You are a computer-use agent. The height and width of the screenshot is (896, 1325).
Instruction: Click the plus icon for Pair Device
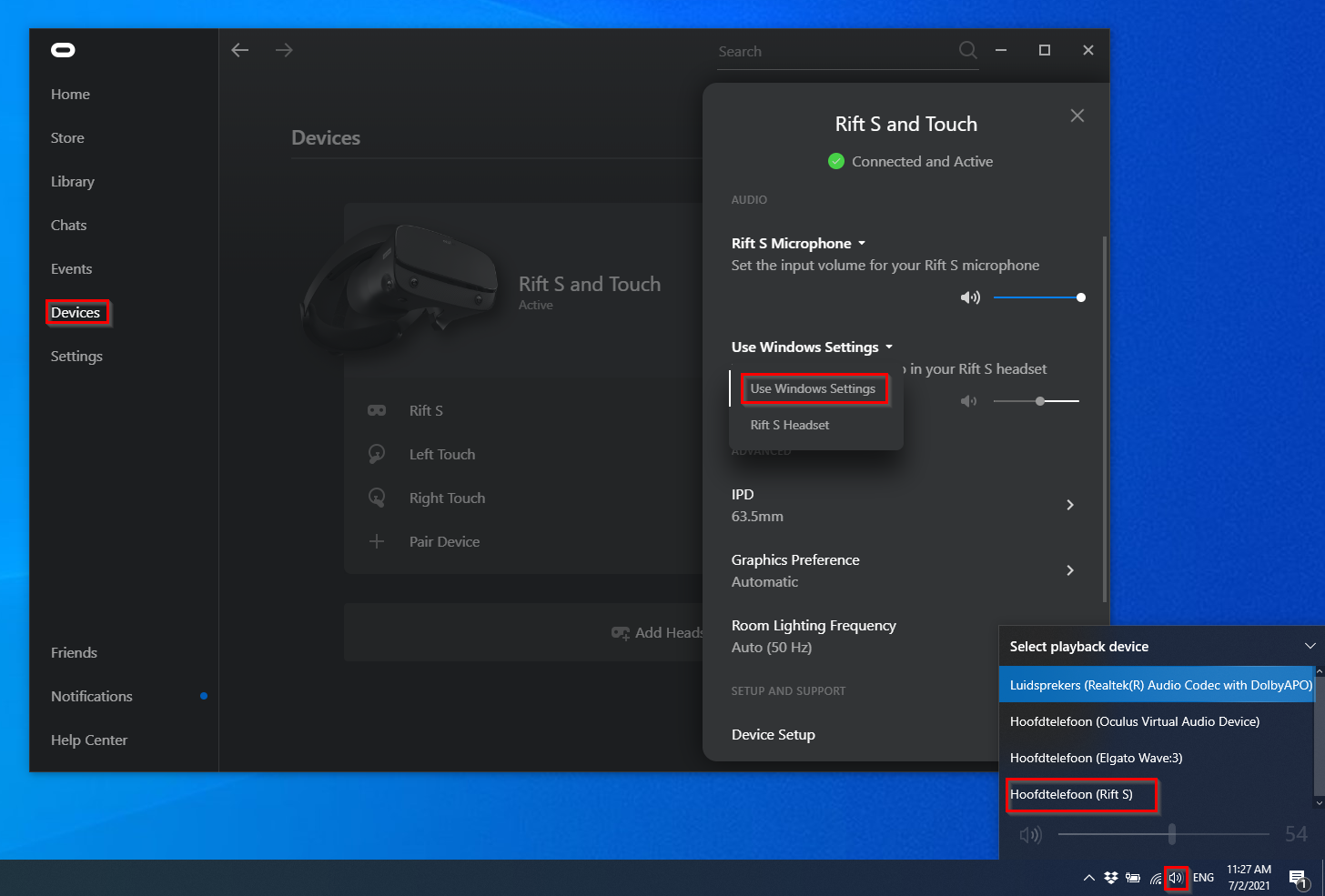pyautogui.click(x=377, y=541)
